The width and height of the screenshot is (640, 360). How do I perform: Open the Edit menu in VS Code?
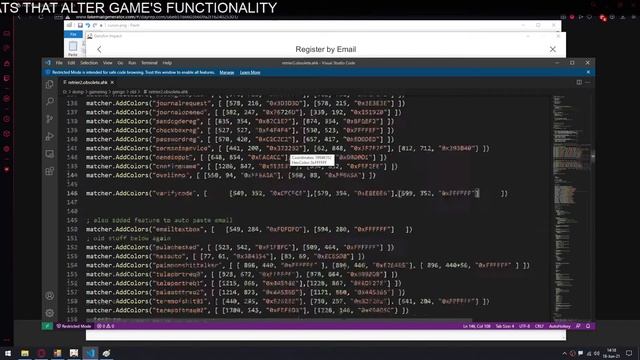(x=71, y=63)
